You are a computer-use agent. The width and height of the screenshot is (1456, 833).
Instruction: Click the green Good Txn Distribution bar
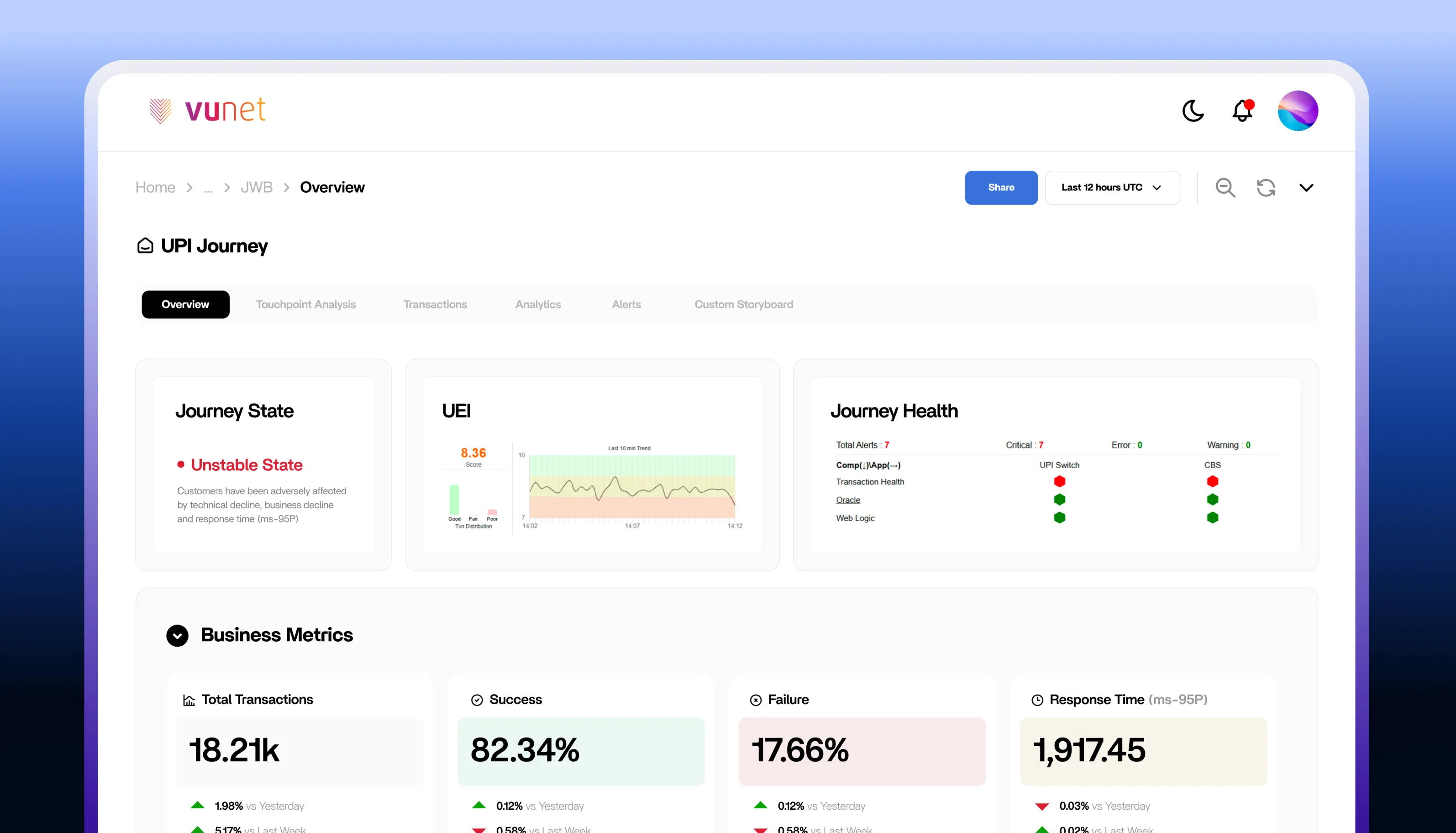click(454, 500)
